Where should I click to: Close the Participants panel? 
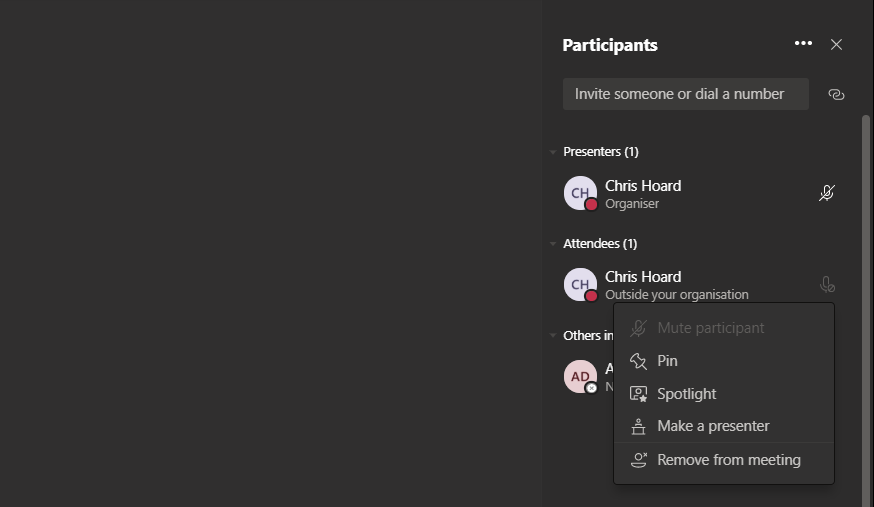(837, 44)
